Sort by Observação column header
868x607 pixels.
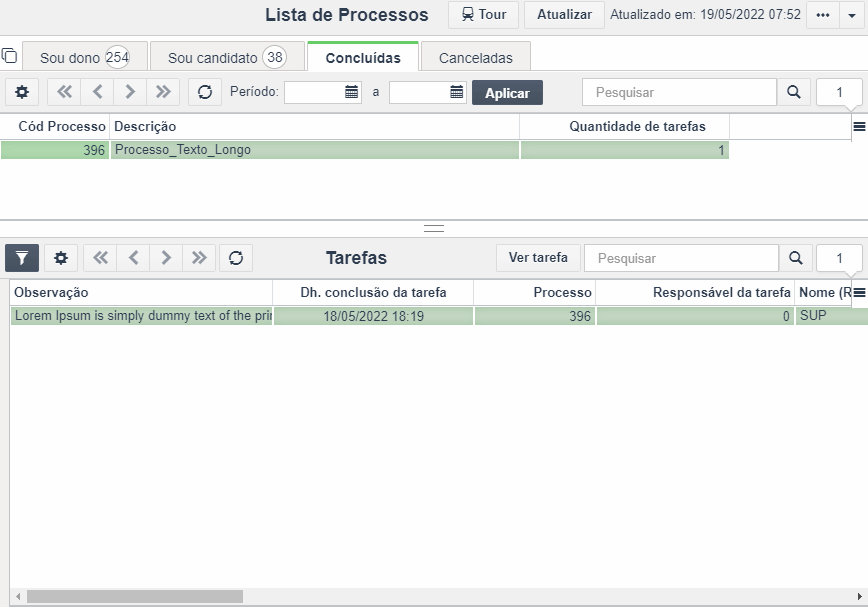click(x=141, y=293)
